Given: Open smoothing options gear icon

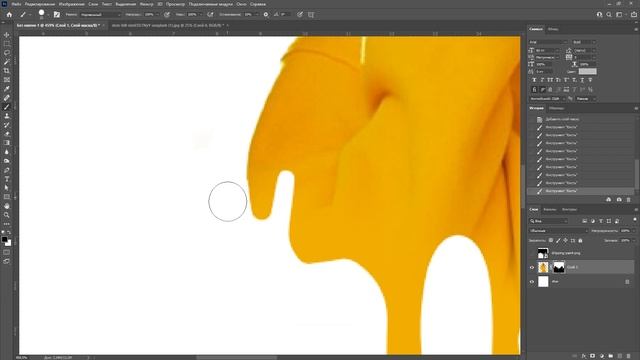Looking at the screenshot, I should tap(266, 14).
